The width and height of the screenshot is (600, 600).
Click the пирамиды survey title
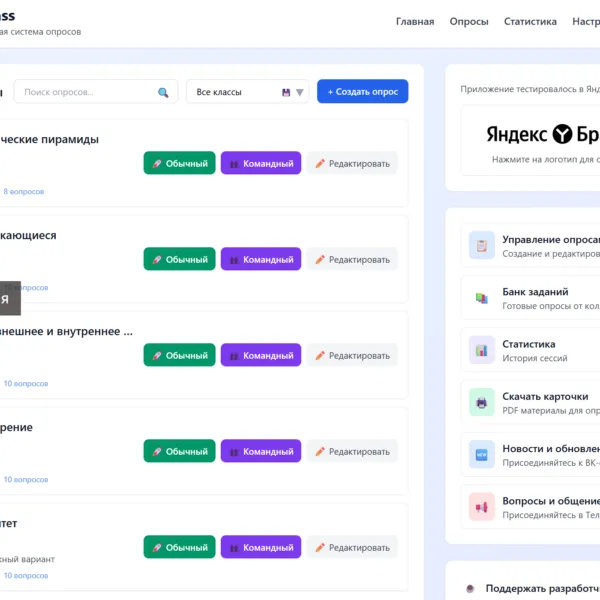49,139
